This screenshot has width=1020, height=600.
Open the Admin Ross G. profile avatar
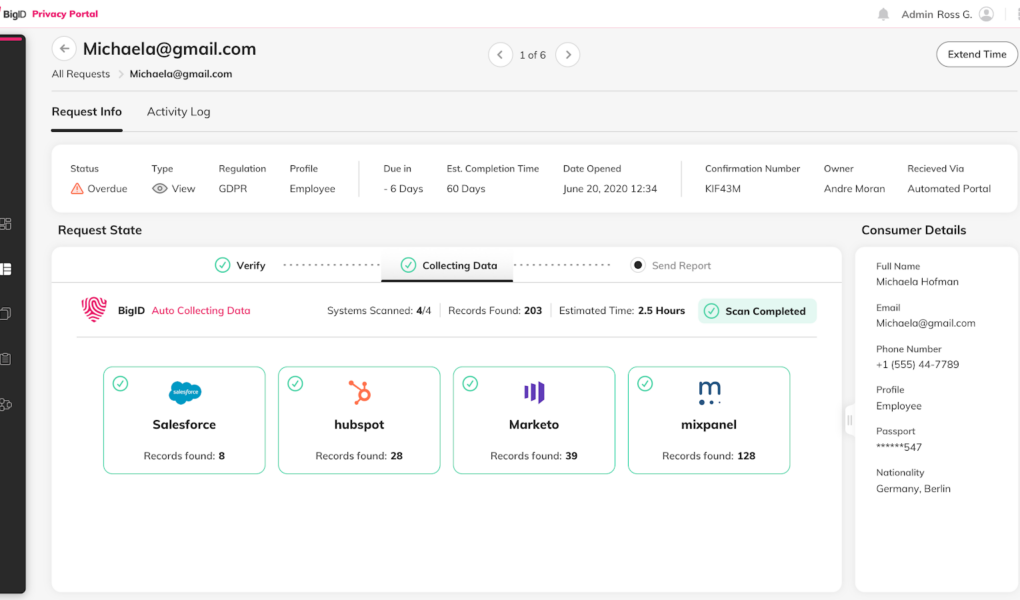(986, 14)
